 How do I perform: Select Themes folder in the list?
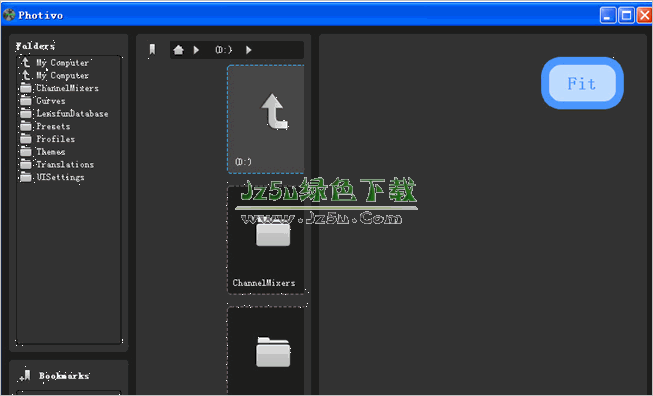51,152
